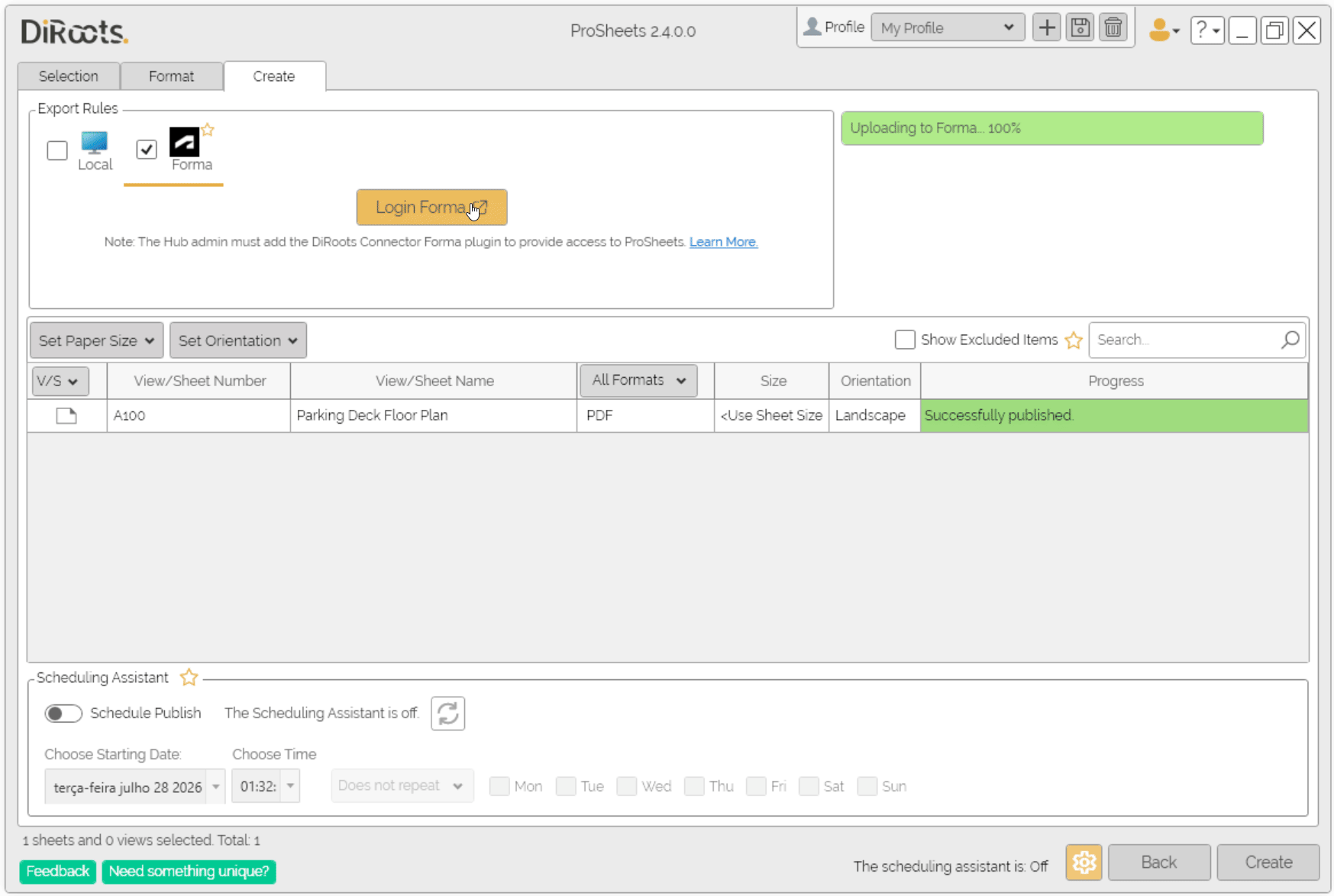Click the search magnifier icon

[1290, 340]
